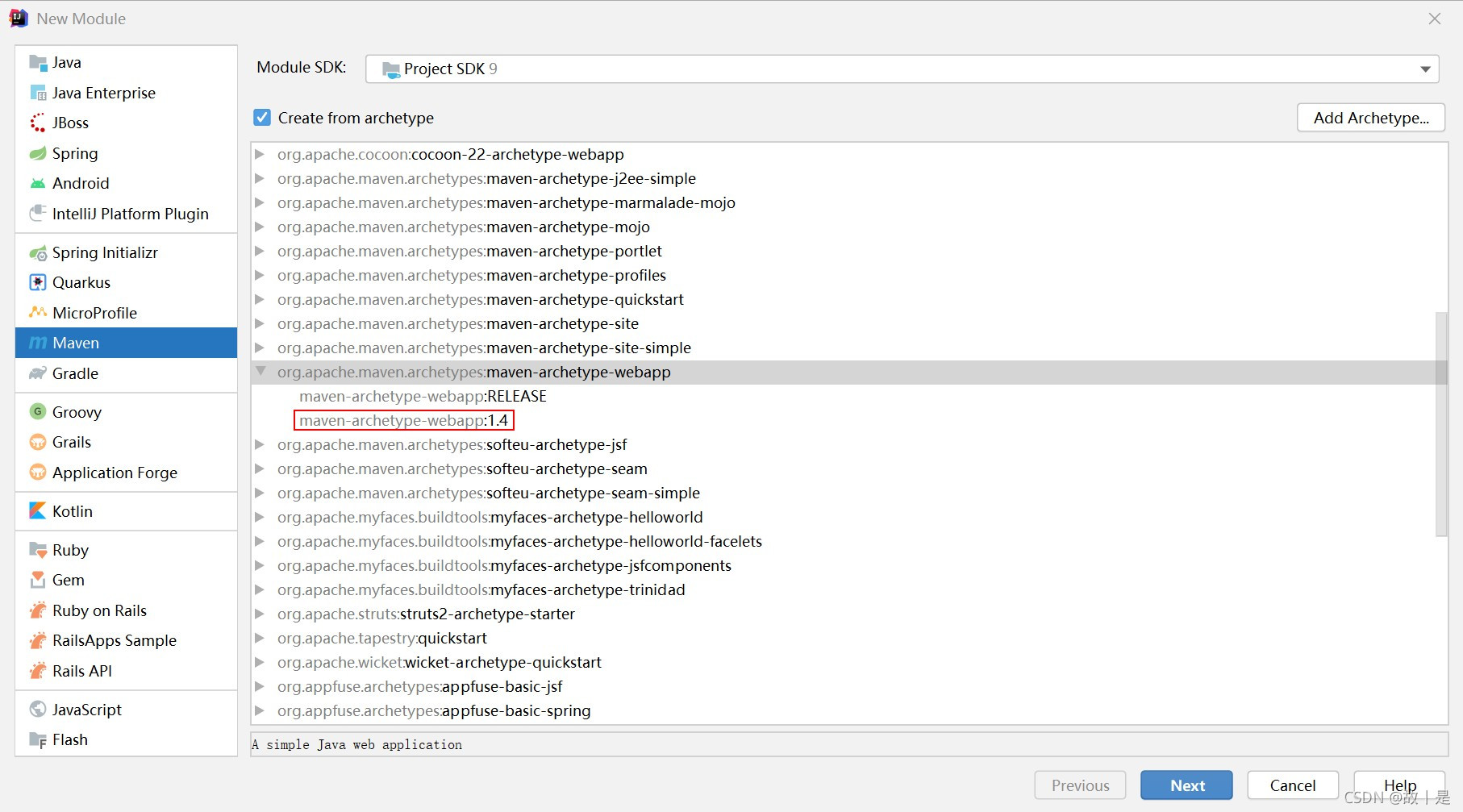This screenshot has width=1463, height=812.
Task: Select the Grails icon
Action: (x=38, y=442)
